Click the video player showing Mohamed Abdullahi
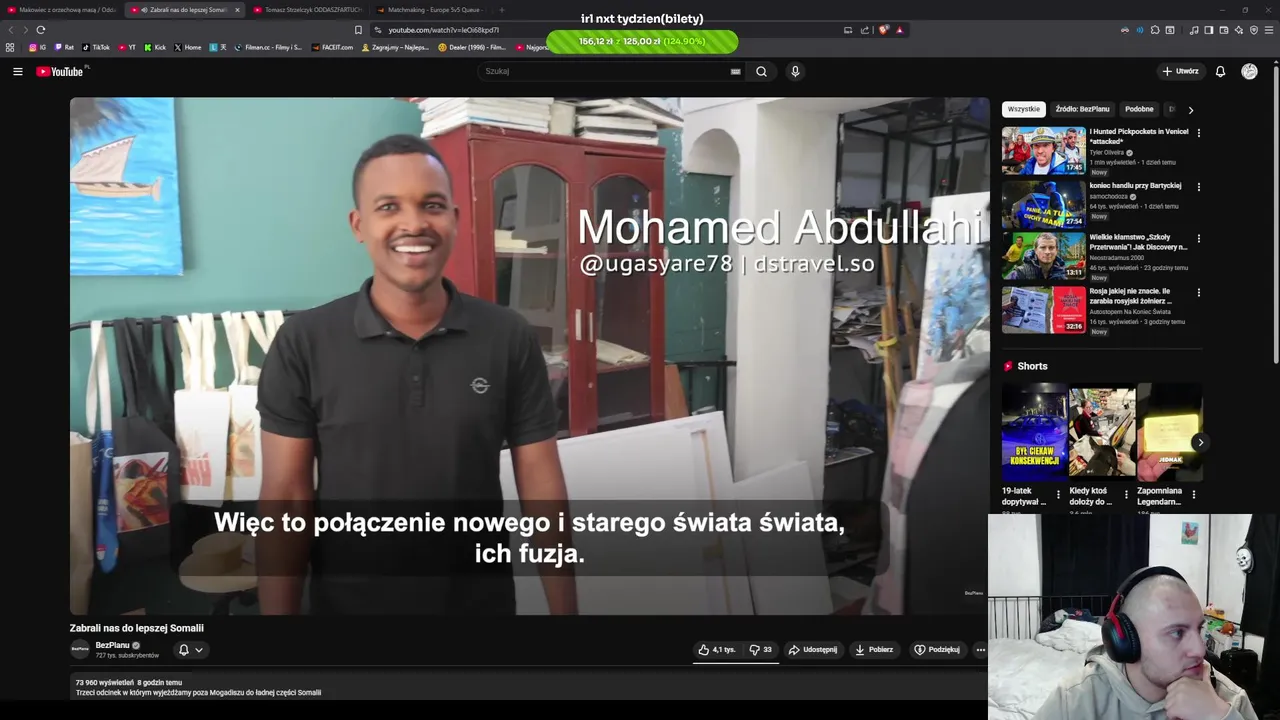Image resolution: width=1280 pixels, height=720 pixels. point(529,355)
